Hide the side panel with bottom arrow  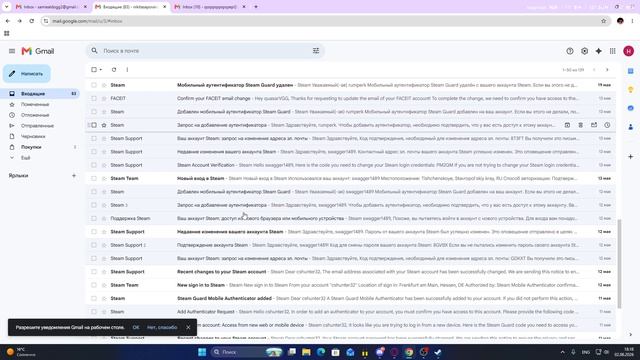point(631,335)
